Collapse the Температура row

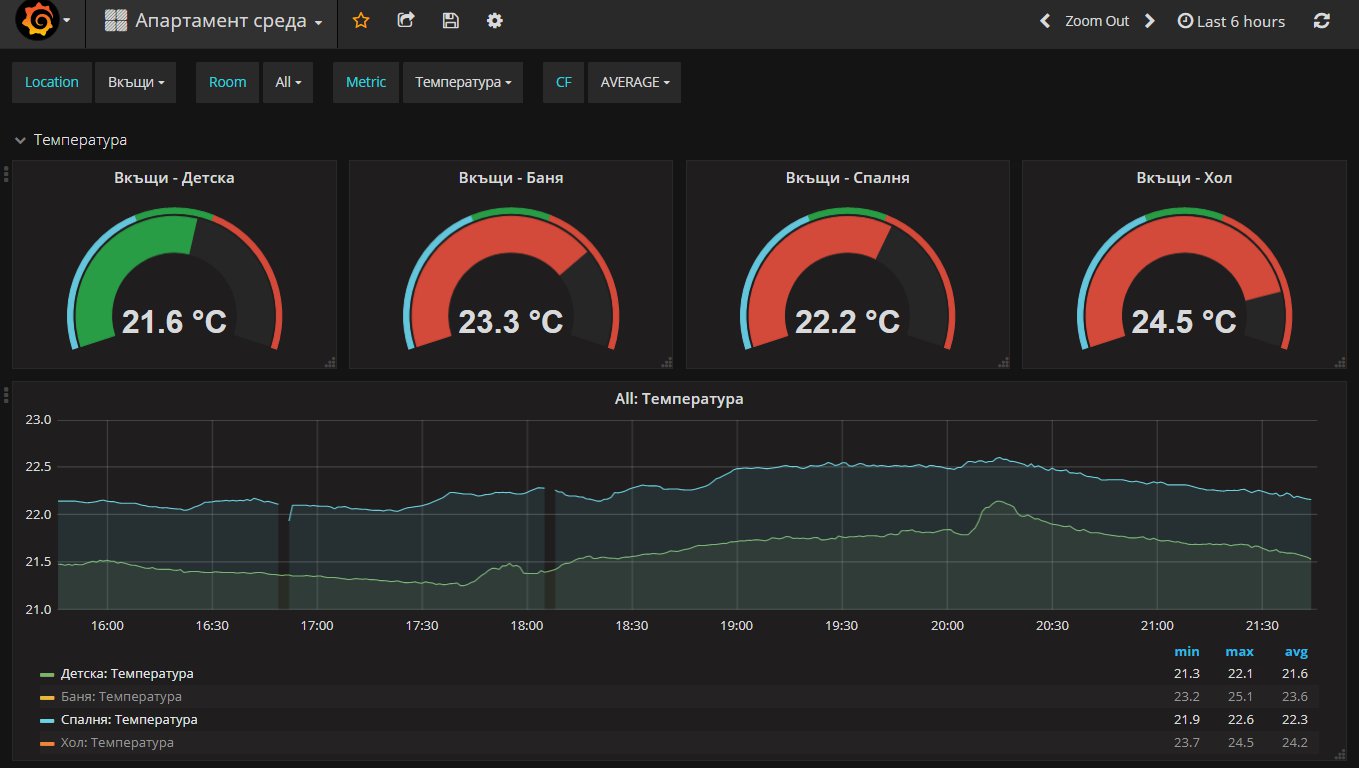(x=71, y=140)
